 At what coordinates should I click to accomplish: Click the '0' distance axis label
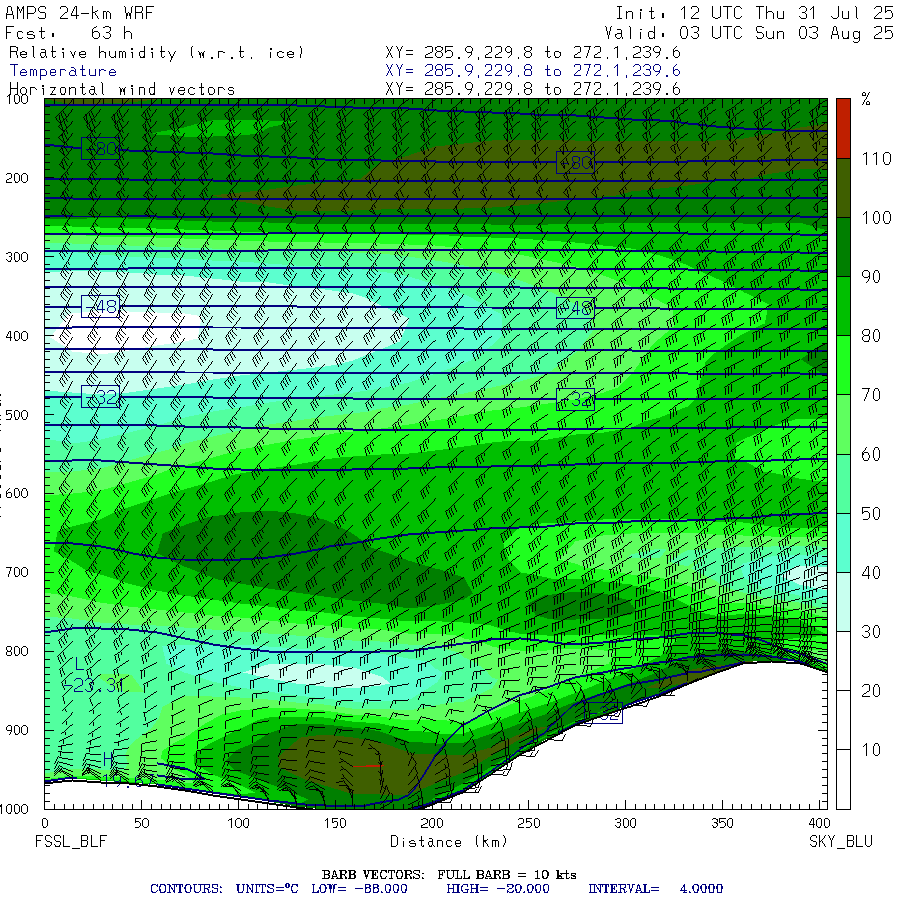[45, 823]
